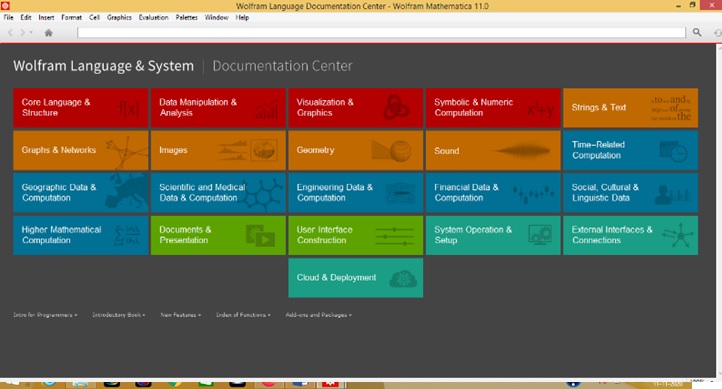
Task: Click play slides icon on Documents & Presentation tile
Action: point(261,235)
